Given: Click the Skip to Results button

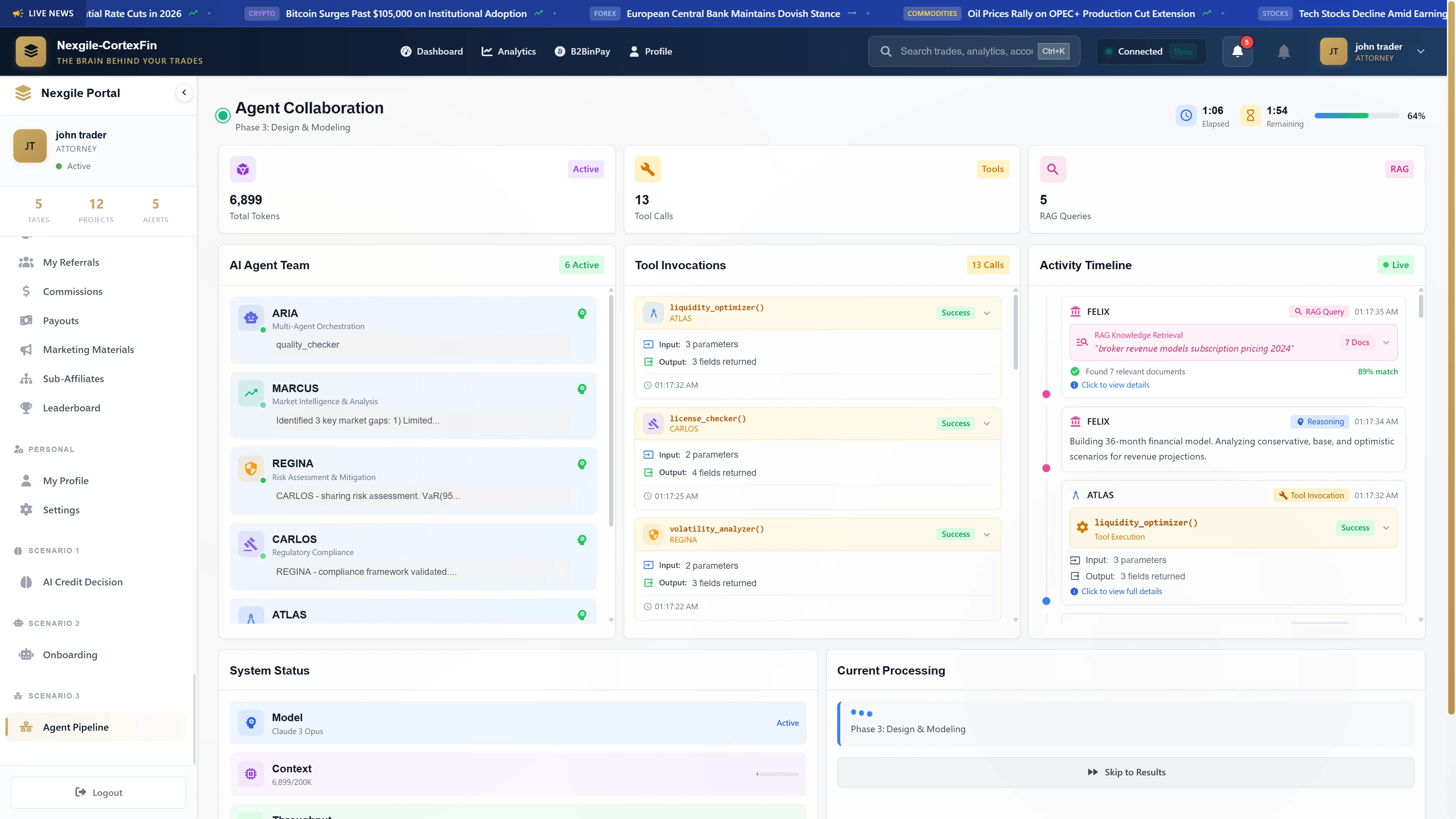Looking at the screenshot, I should click(x=1126, y=772).
